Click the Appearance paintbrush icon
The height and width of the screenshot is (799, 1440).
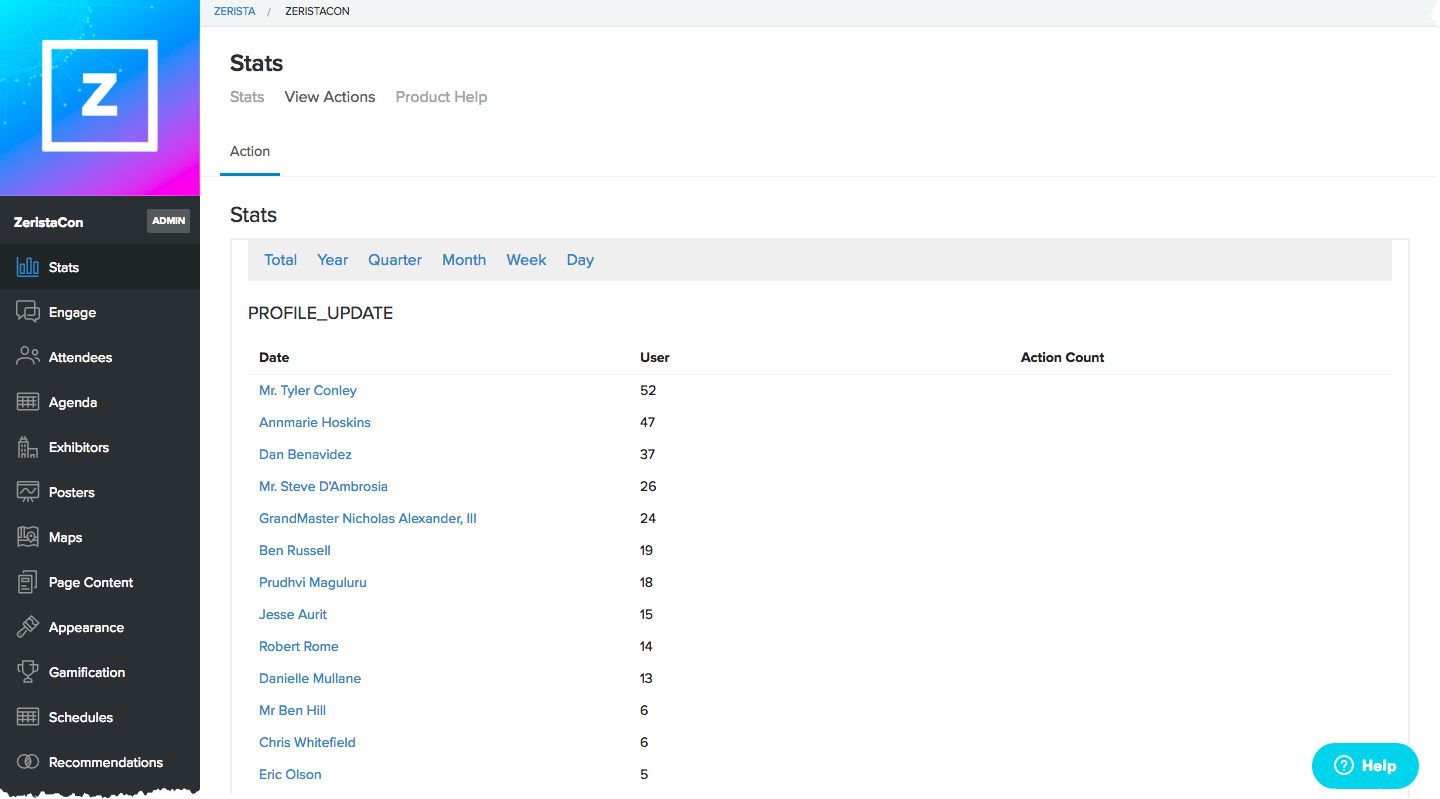coord(28,627)
